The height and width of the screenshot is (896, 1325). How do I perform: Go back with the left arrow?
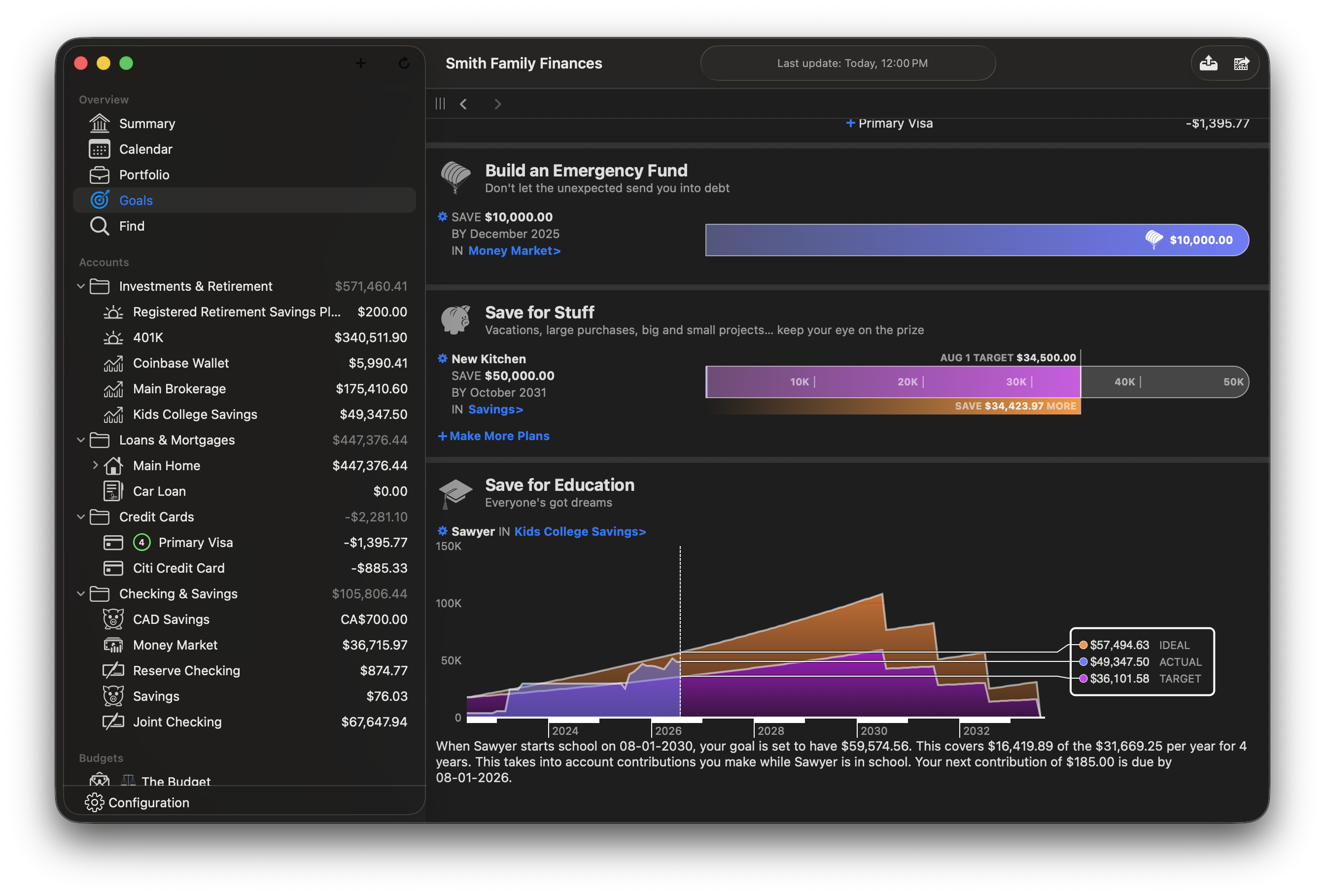[463, 103]
